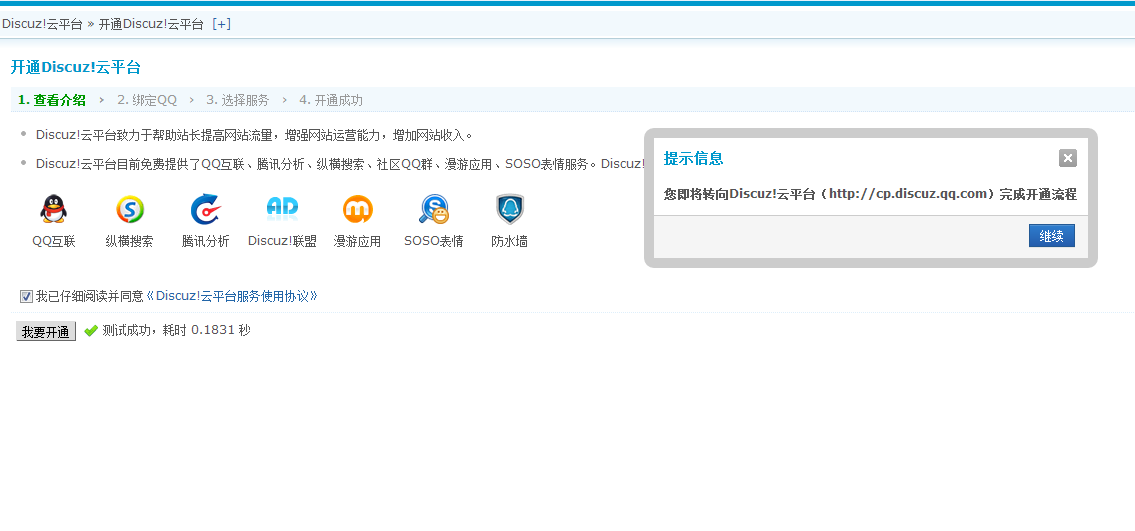Click 开通Discuz!云平台 breadcrumb item
This screenshot has width=1135, height=531.
[151, 24]
